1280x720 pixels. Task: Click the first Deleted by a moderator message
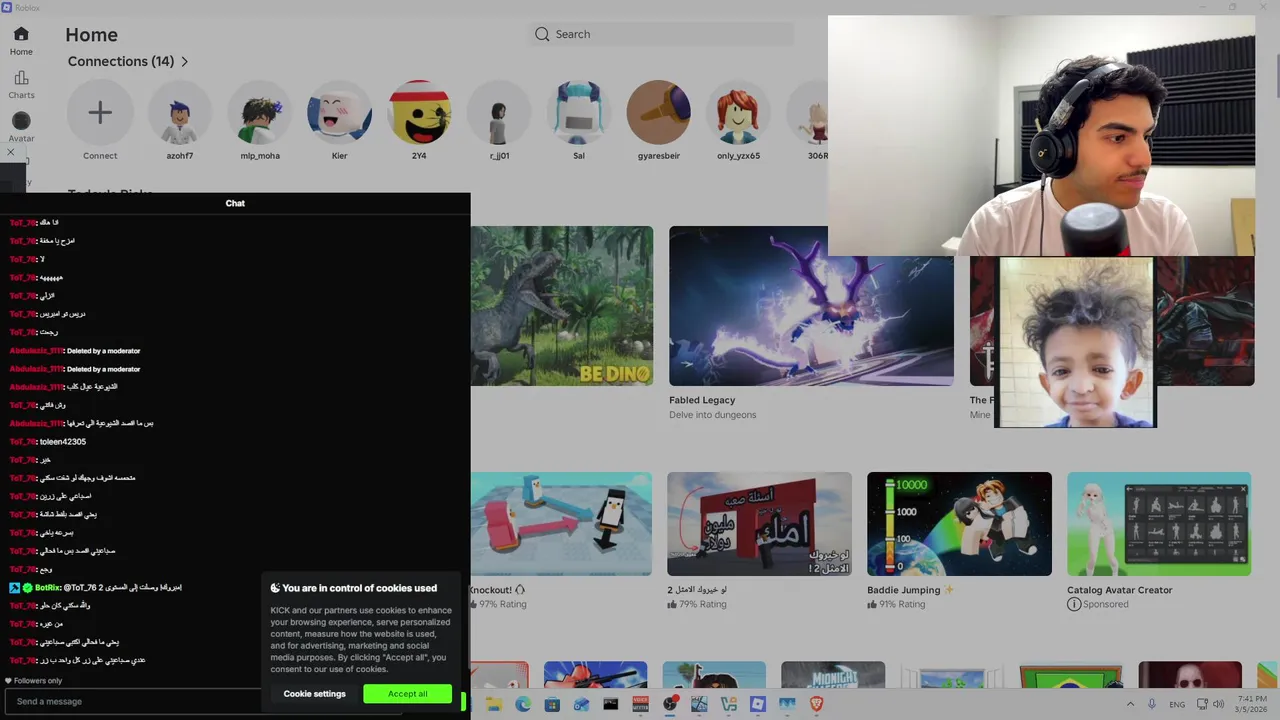click(75, 351)
